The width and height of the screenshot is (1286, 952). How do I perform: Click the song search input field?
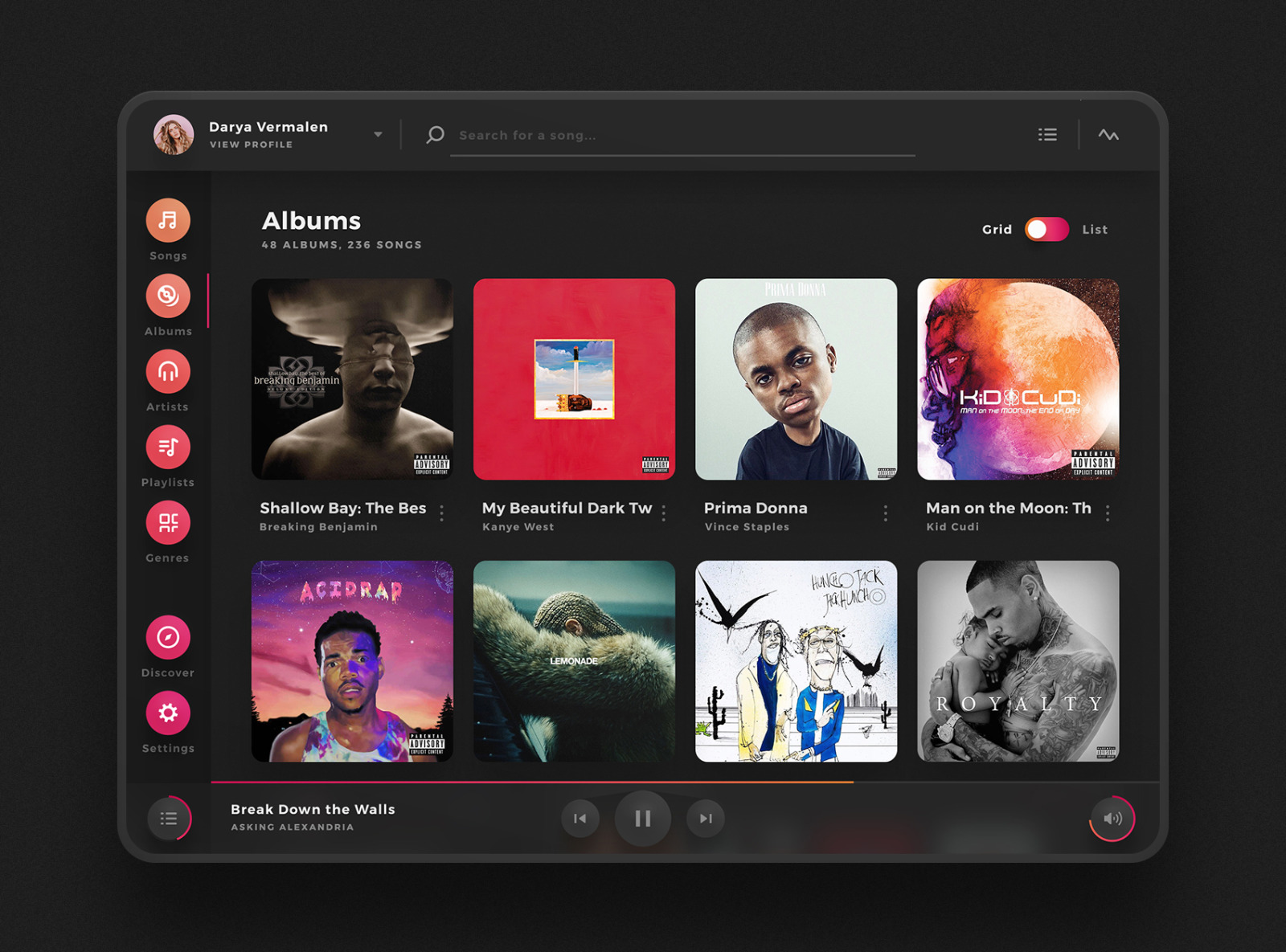pos(682,136)
